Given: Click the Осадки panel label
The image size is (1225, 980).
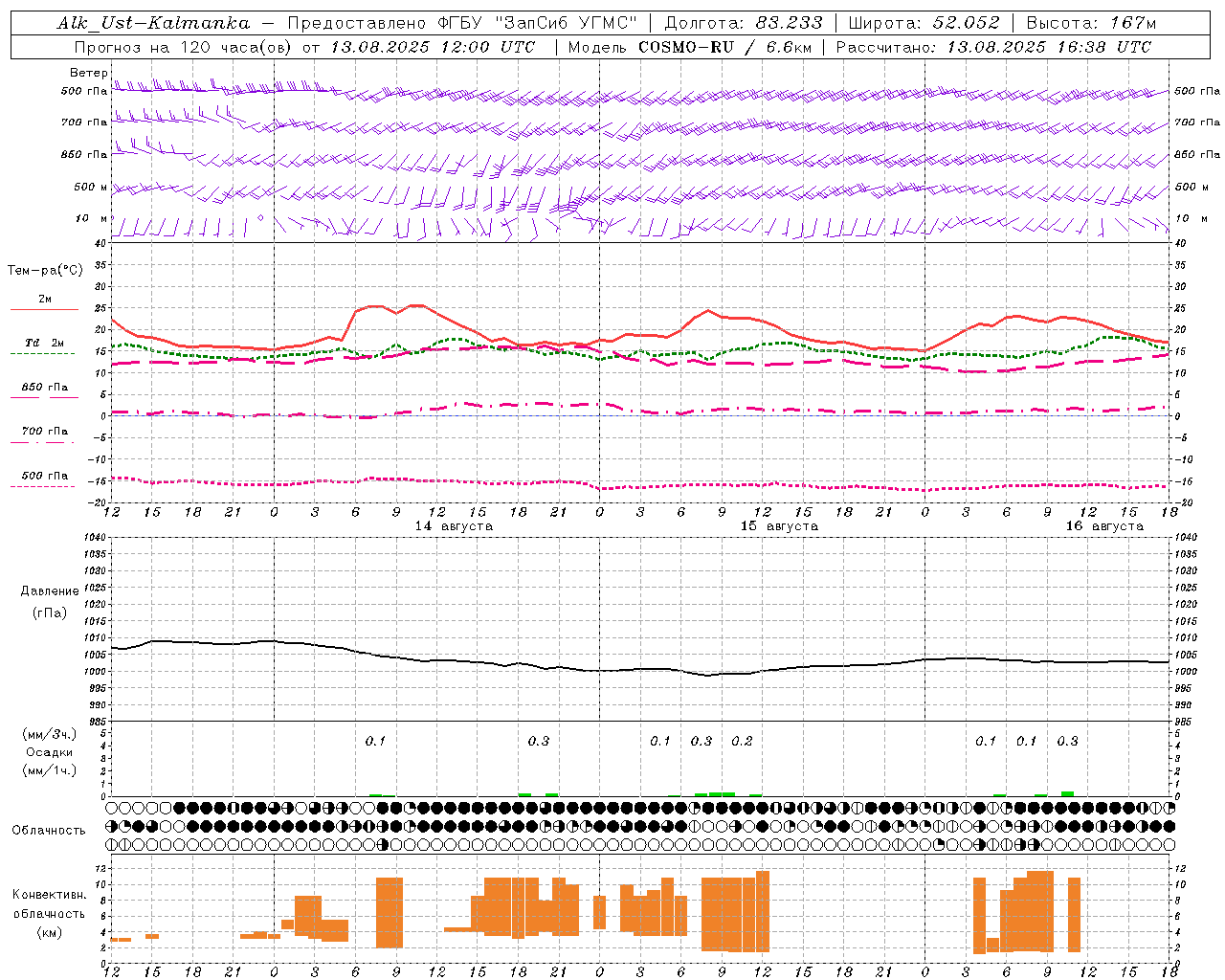Looking at the screenshot, I should pyautogui.click(x=50, y=752).
